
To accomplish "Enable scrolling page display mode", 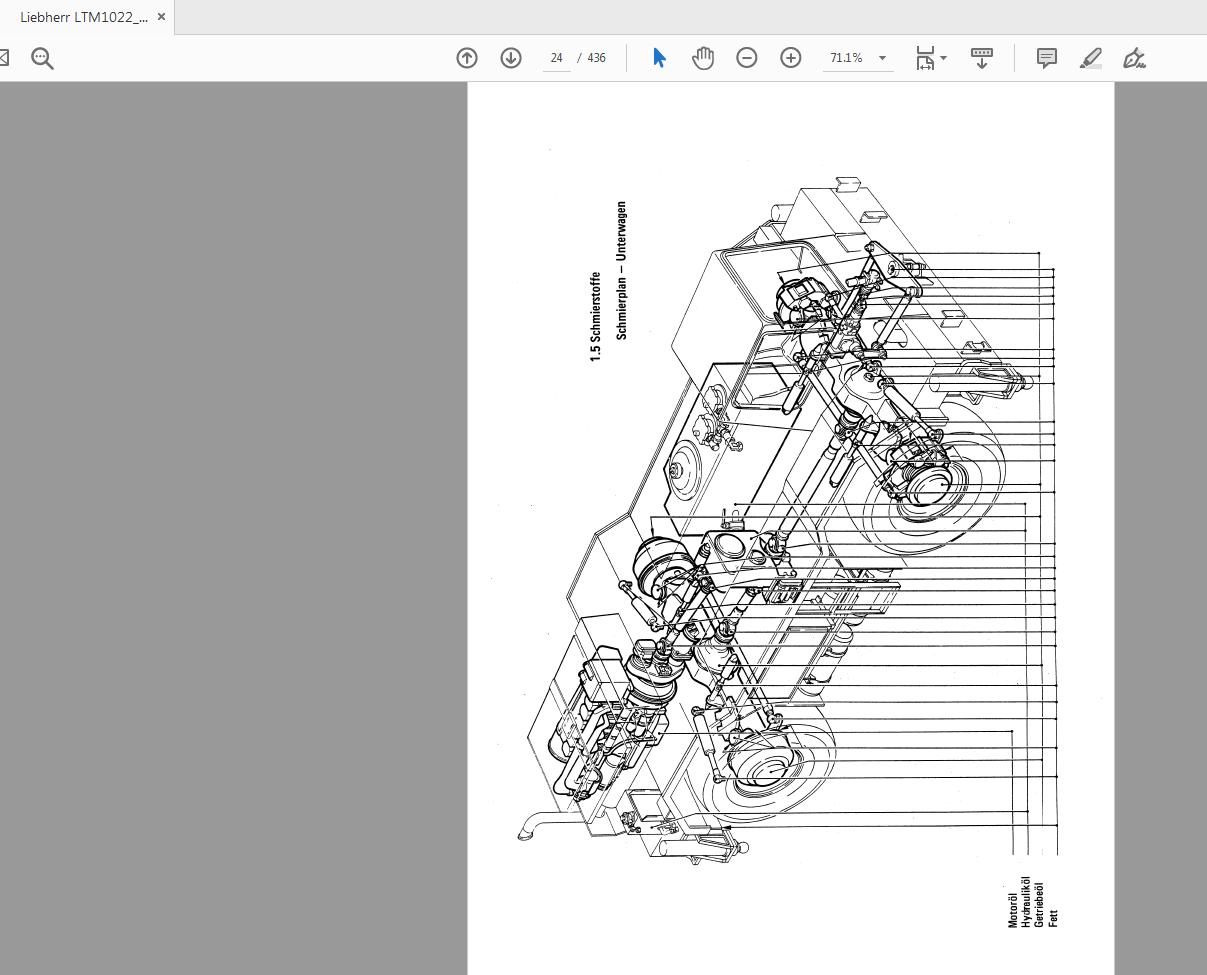I will pos(981,58).
